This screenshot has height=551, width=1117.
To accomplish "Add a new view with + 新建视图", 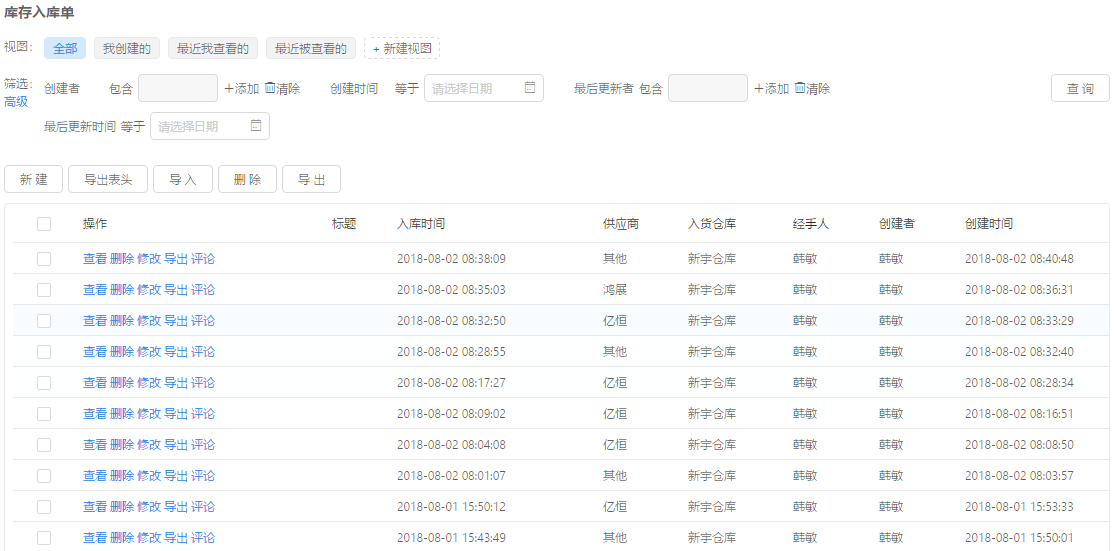I will point(402,48).
